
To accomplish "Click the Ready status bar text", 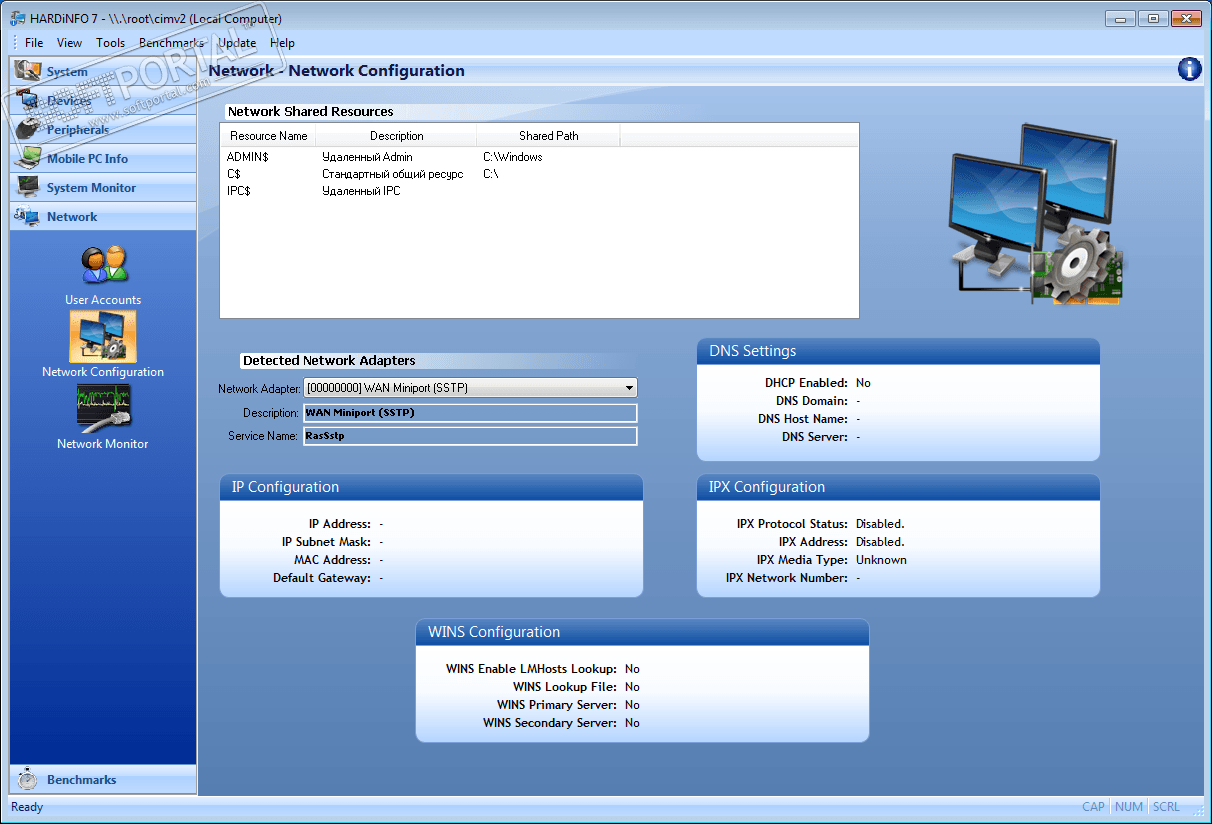I will point(27,807).
